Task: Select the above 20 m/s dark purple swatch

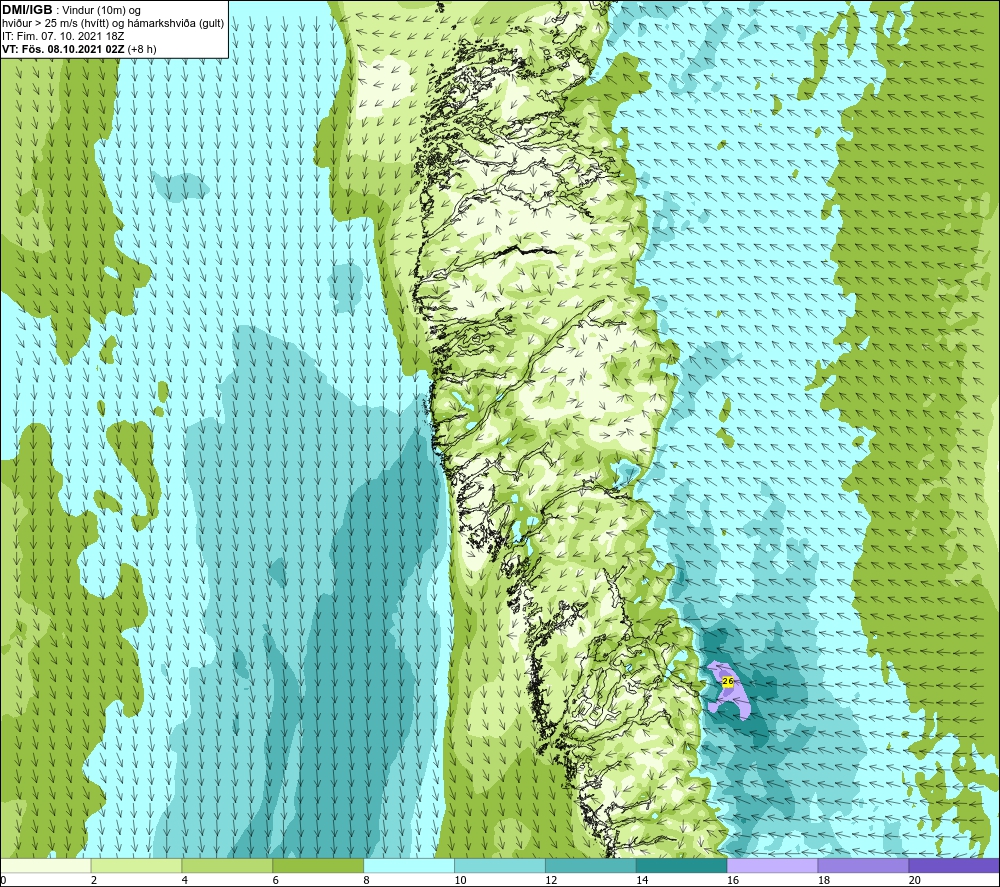Action: (x=953, y=865)
